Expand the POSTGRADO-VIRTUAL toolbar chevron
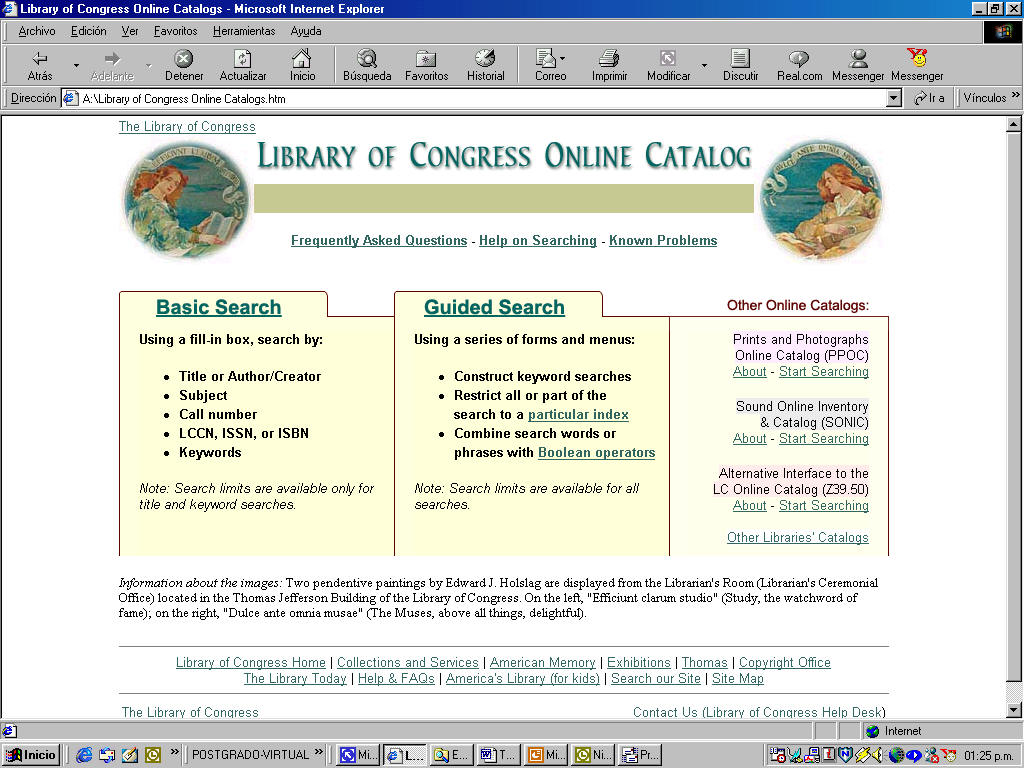 (318, 752)
